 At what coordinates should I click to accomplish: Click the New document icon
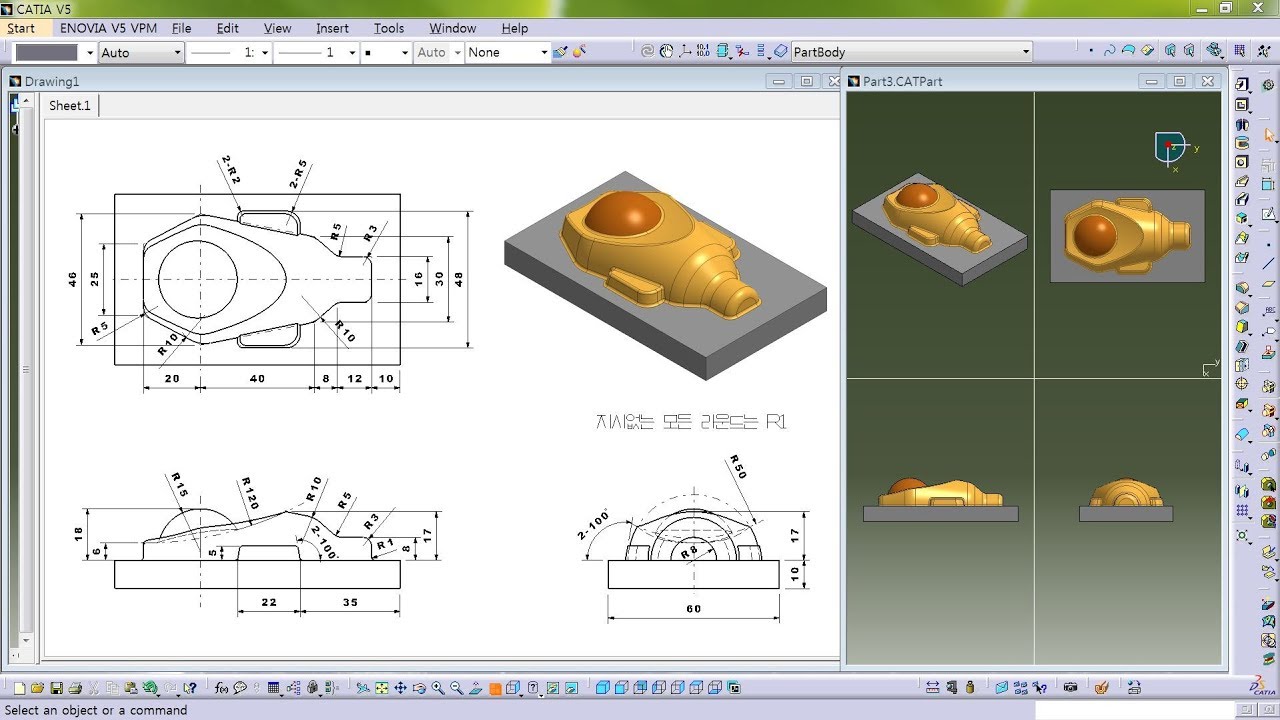(x=19, y=688)
